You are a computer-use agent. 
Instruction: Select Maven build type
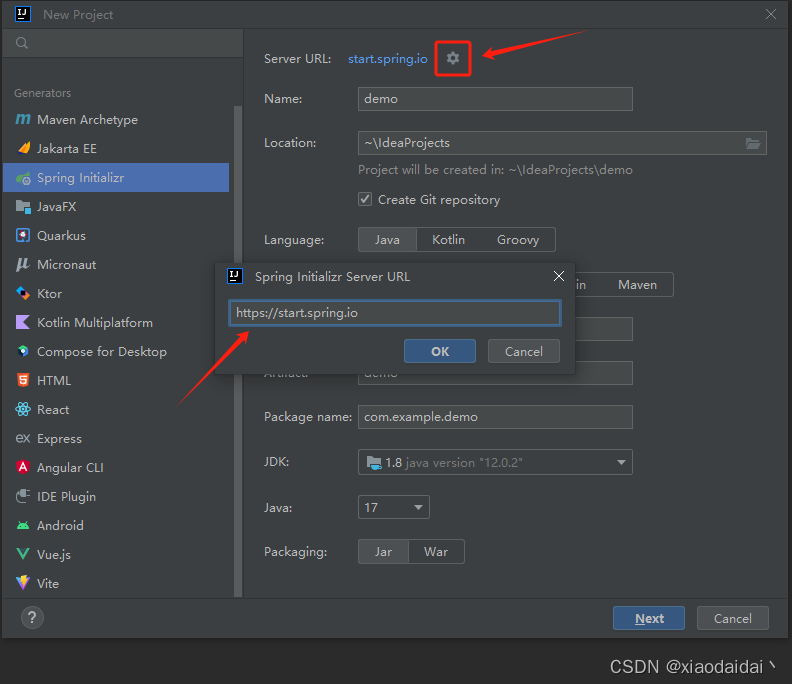coord(637,285)
